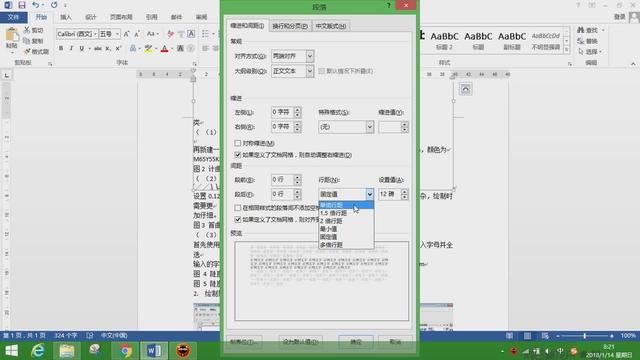Open the Change Case Aa dropdown
Viewport: 640px width, 360px height.
[x=152, y=34]
